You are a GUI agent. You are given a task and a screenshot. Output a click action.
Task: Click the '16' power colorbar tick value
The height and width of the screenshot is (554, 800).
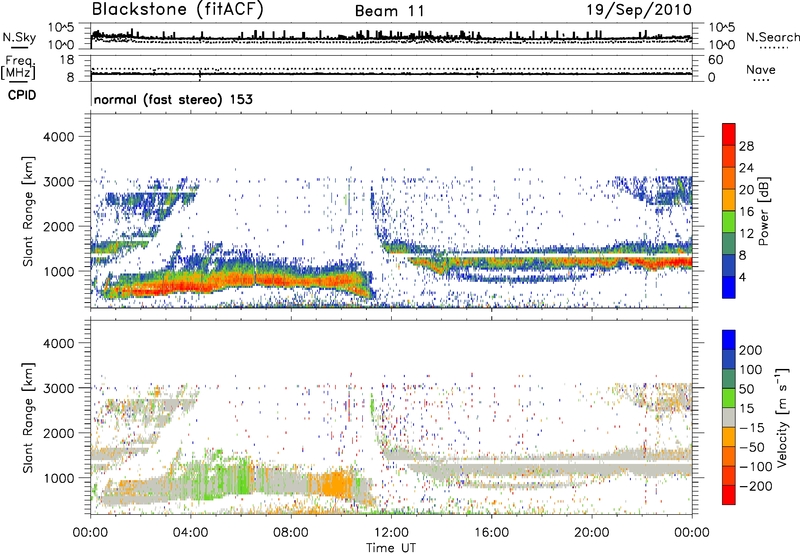746,212
